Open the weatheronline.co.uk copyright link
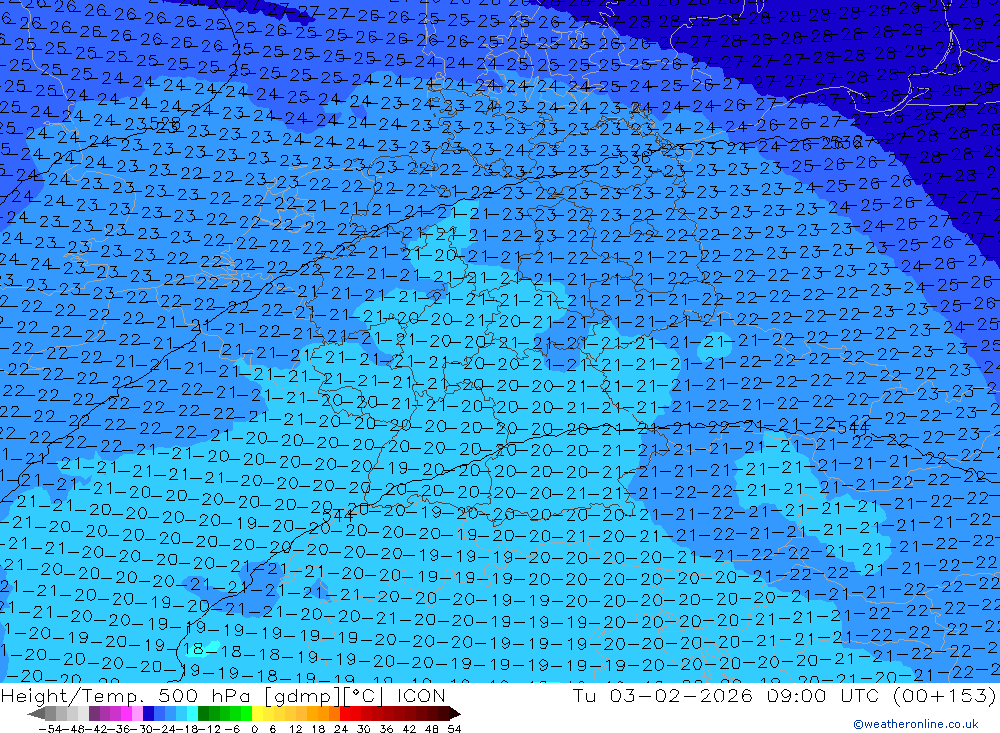1000x733 pixels. (x=916, y=724)
